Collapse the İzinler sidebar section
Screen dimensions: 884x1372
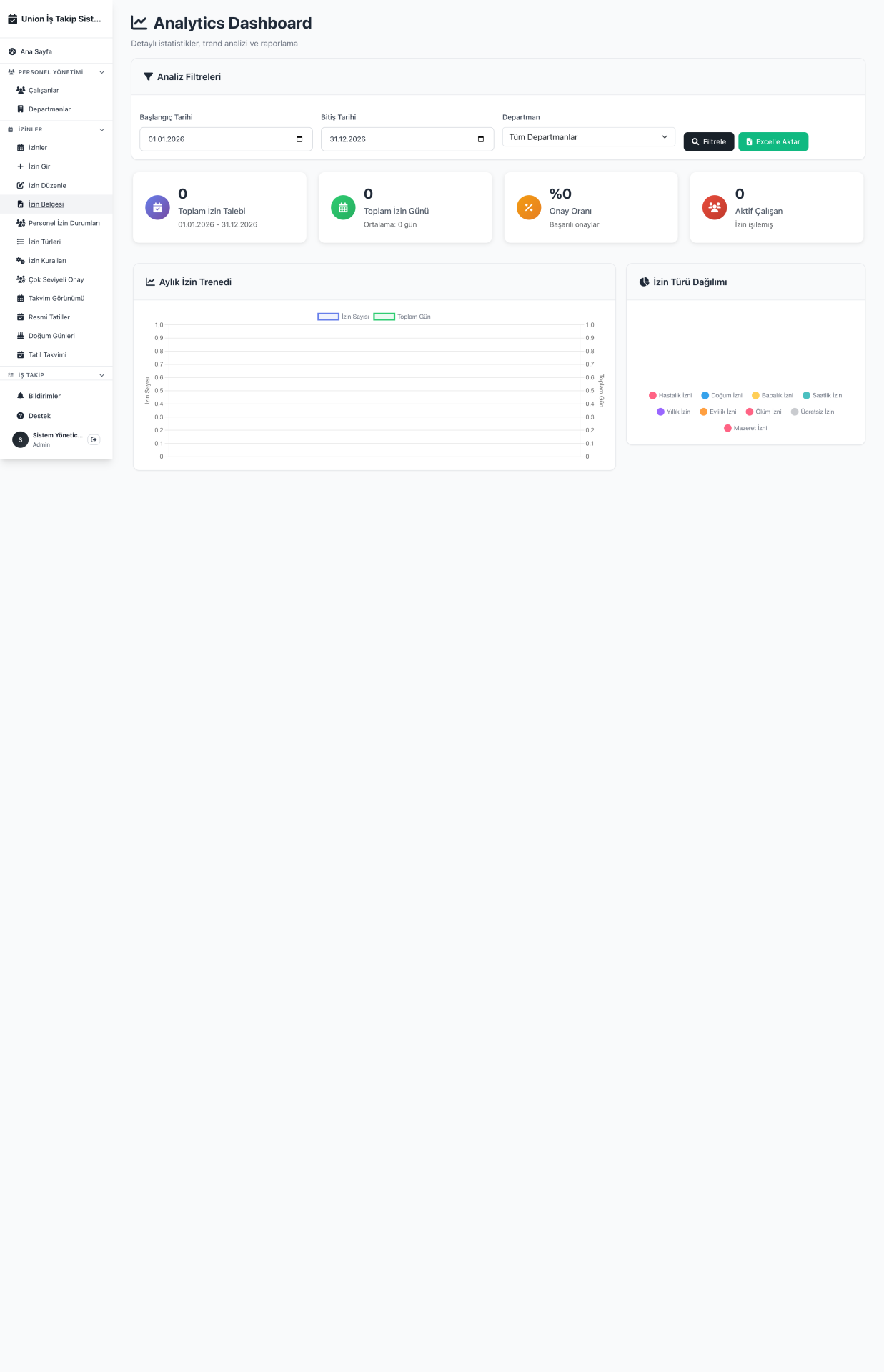101,129
